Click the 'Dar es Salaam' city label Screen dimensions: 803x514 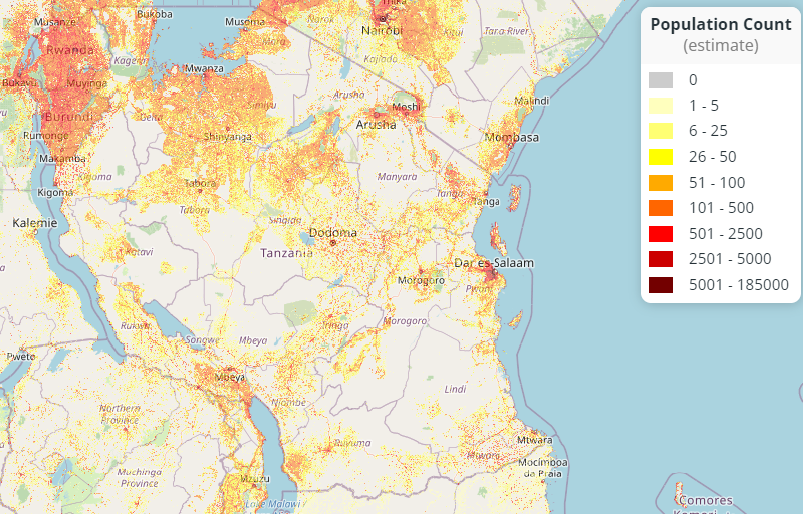(494, 263)
